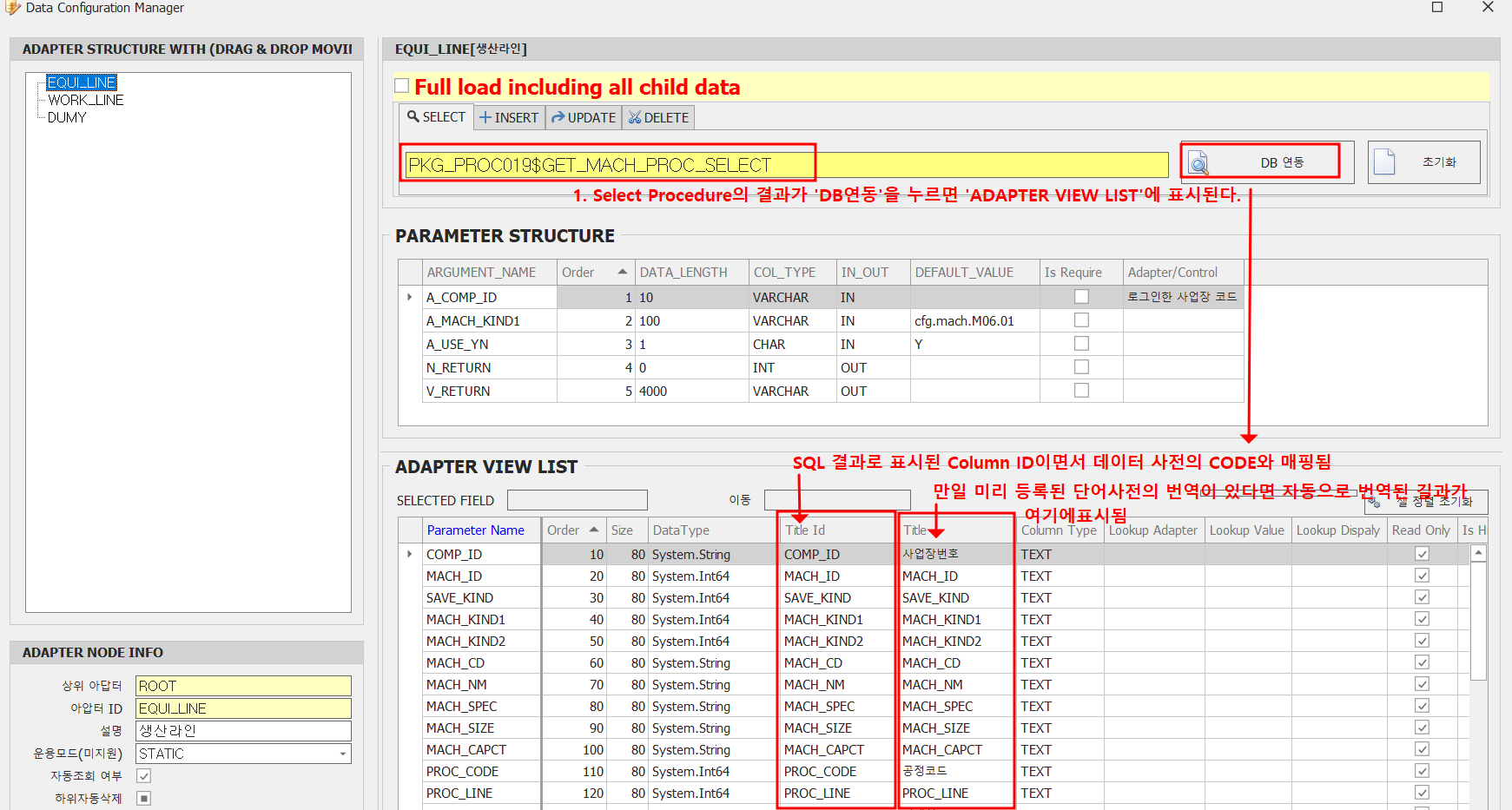Click the DataType column header
Screen dimensions: 1512x810
pyautogui.click(x=712, y=530)
